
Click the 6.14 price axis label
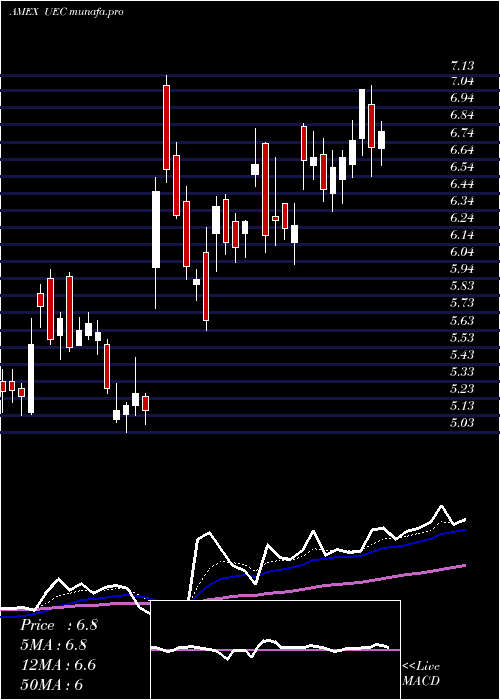462,235
